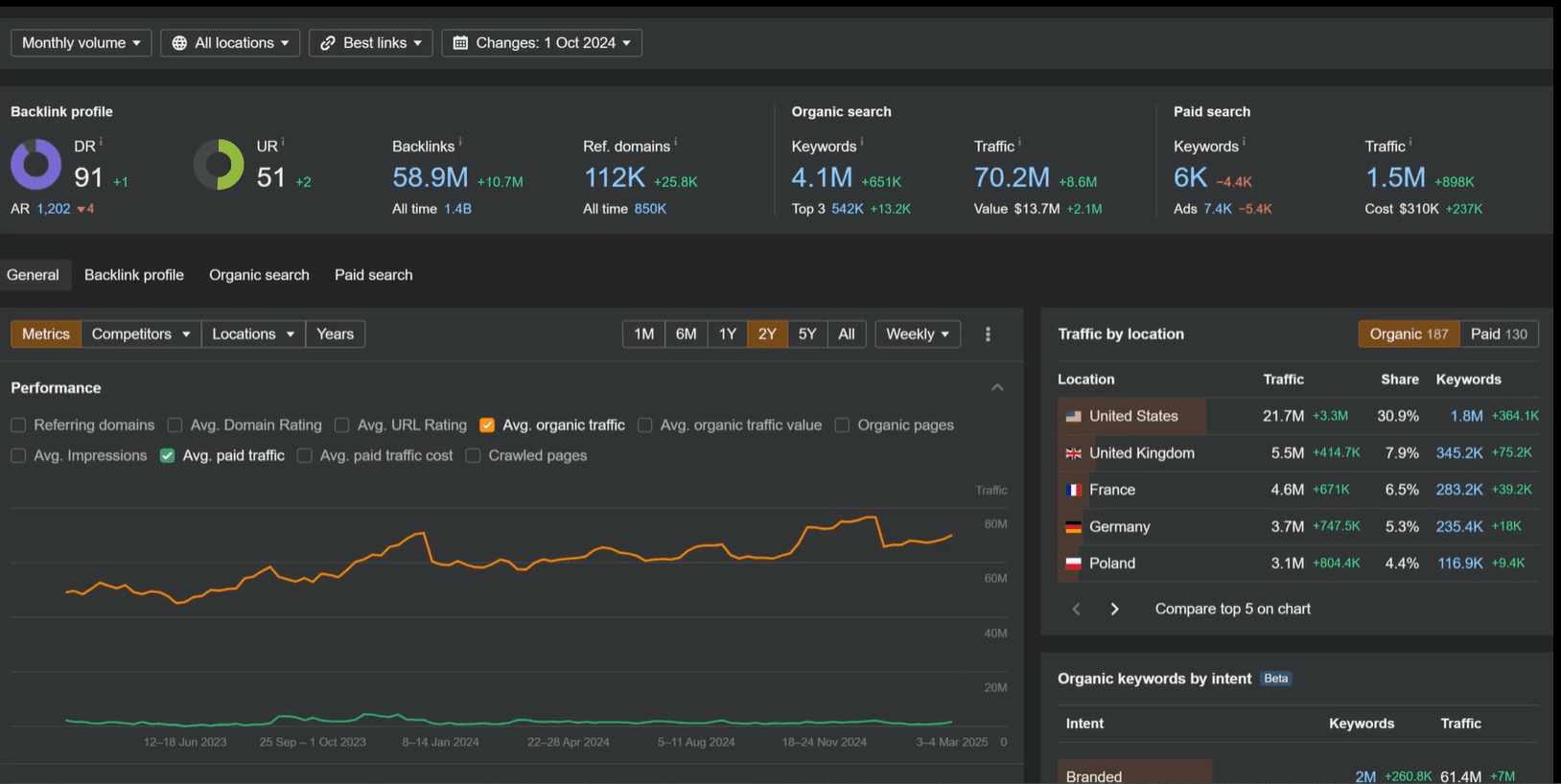
Task: Click the Ref. domains info icon
Action: [676, 142]
